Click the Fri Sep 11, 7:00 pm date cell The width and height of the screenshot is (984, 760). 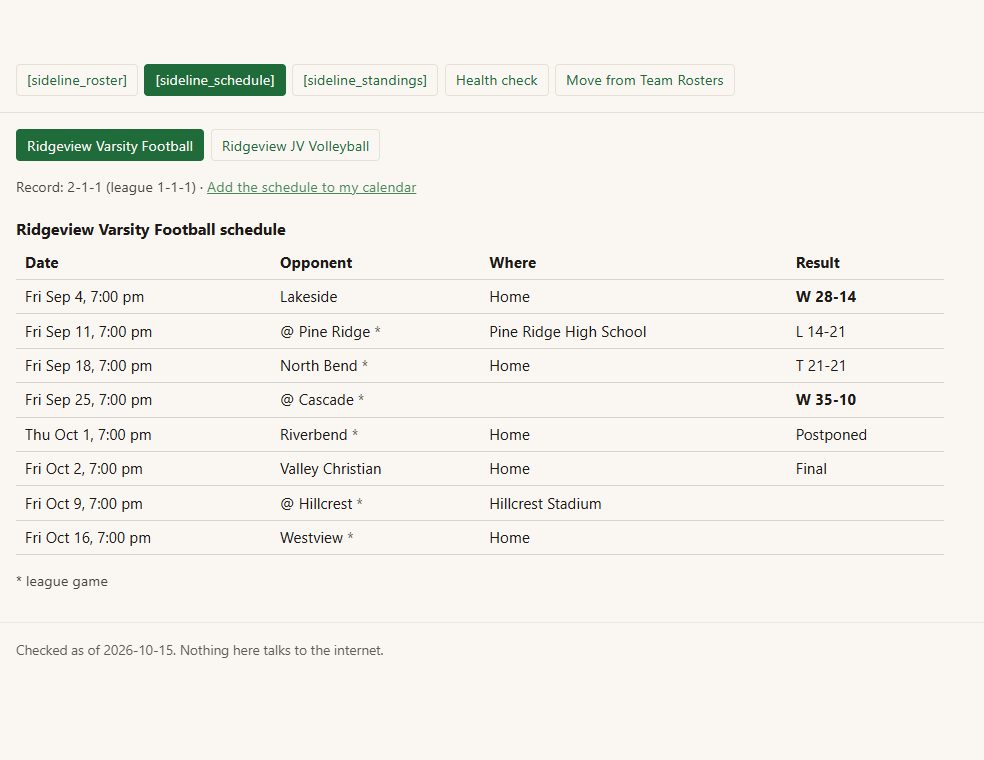coord(88,332)
